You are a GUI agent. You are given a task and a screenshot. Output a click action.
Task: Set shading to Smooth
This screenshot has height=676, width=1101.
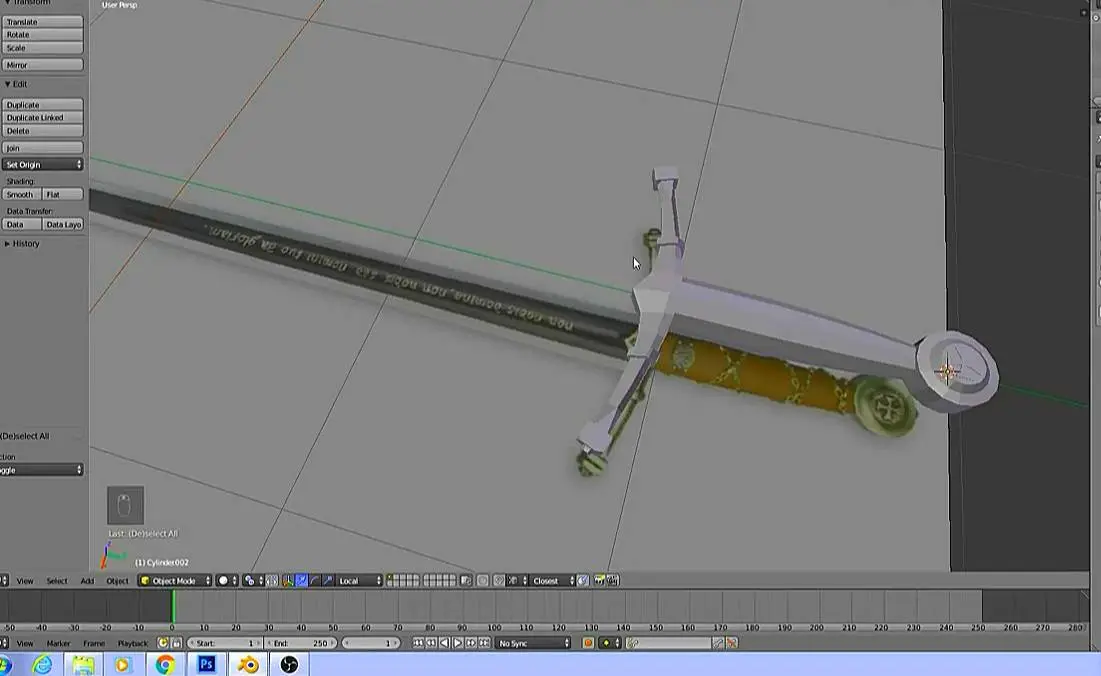[x=22, y=195]
